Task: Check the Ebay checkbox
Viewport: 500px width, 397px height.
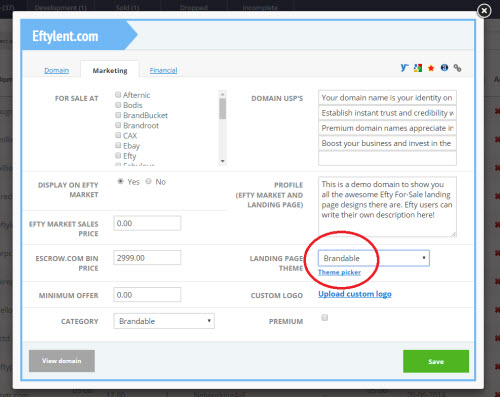Action: point(118,145)
